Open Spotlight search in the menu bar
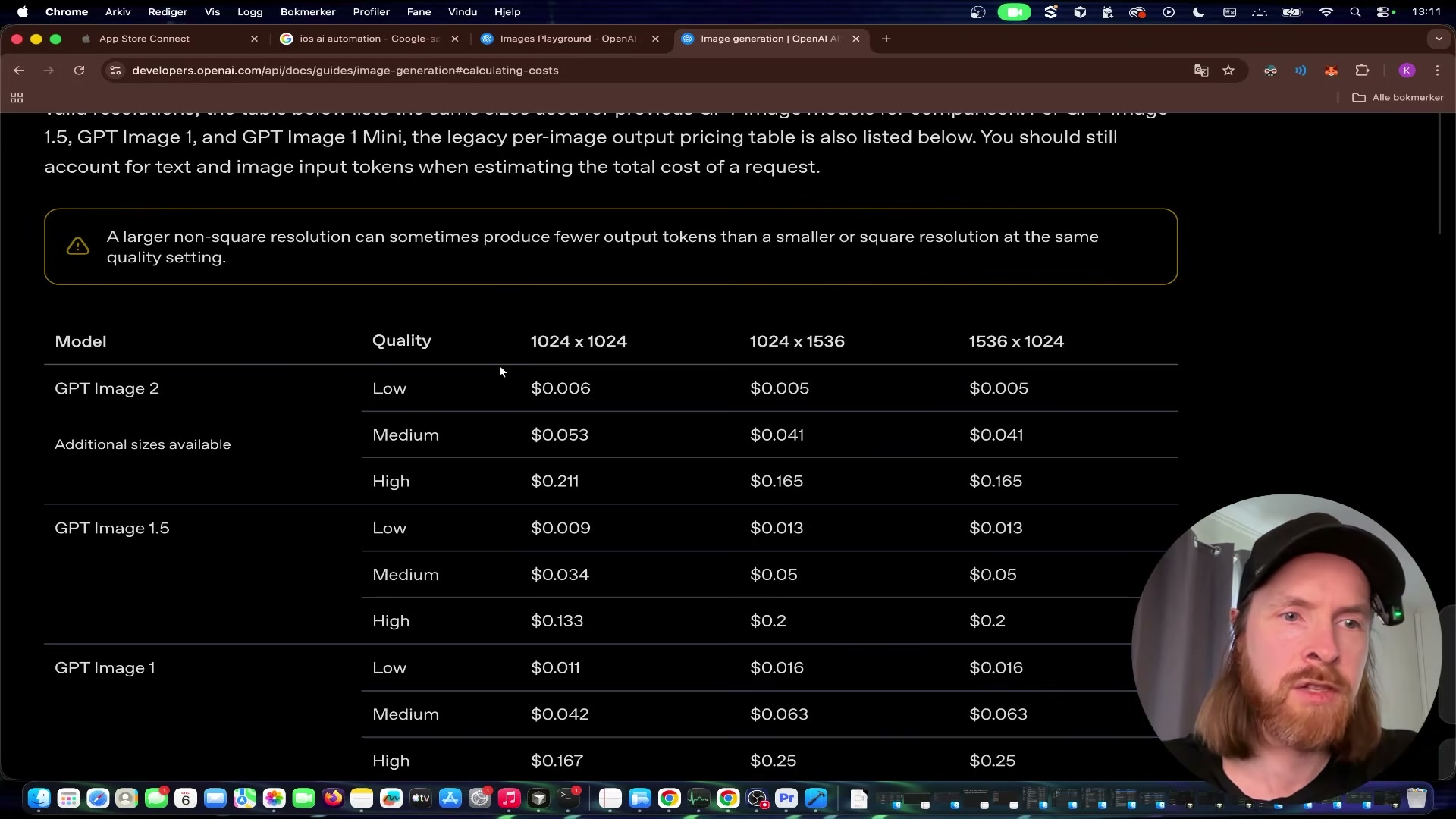Image resolution: width=1456 pixels, height=819 pixels. click(1355, 12)
